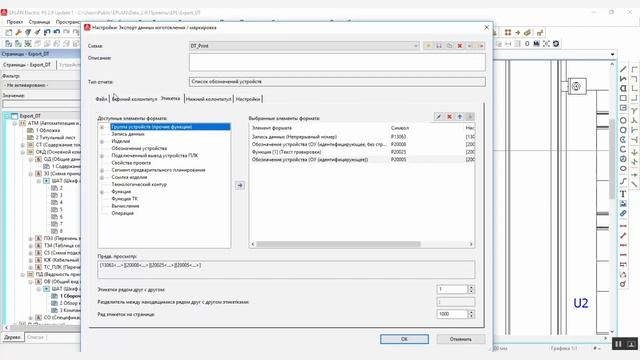Adjust rows of labels per page stepper
This screenshot has width=640, height=360.
coord(471,314)
